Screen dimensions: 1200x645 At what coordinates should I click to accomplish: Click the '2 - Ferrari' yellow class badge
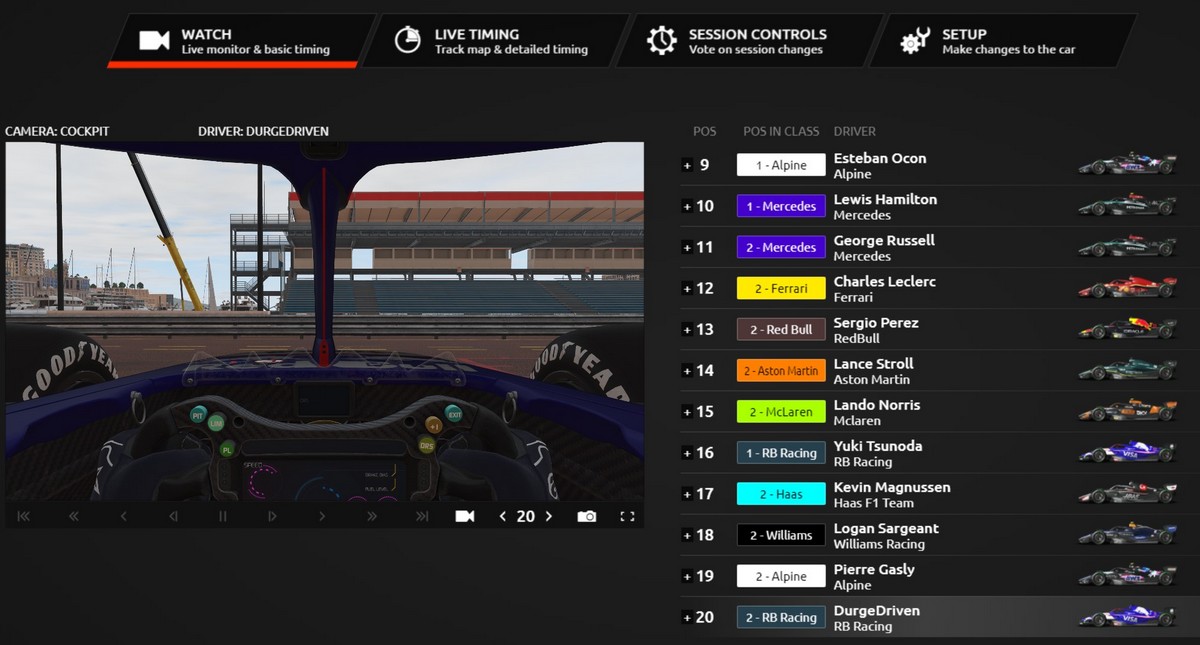[781, 288]
